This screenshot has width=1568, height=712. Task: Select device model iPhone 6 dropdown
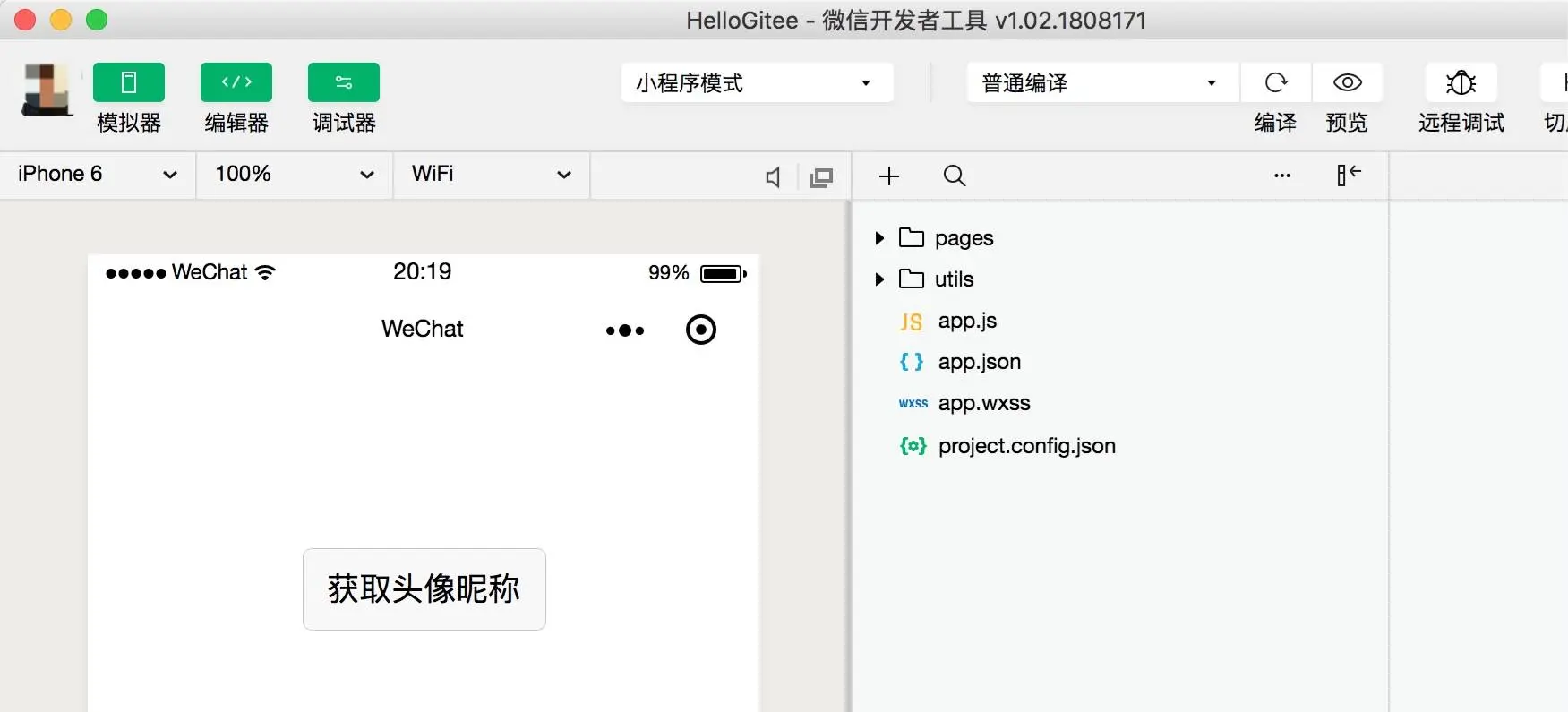[x=98, y=175]
